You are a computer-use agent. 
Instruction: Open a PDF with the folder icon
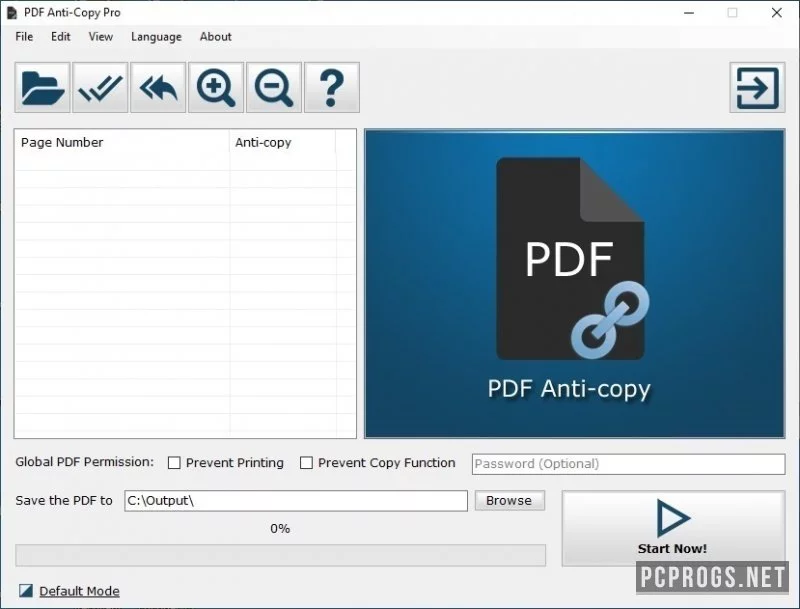42,88
